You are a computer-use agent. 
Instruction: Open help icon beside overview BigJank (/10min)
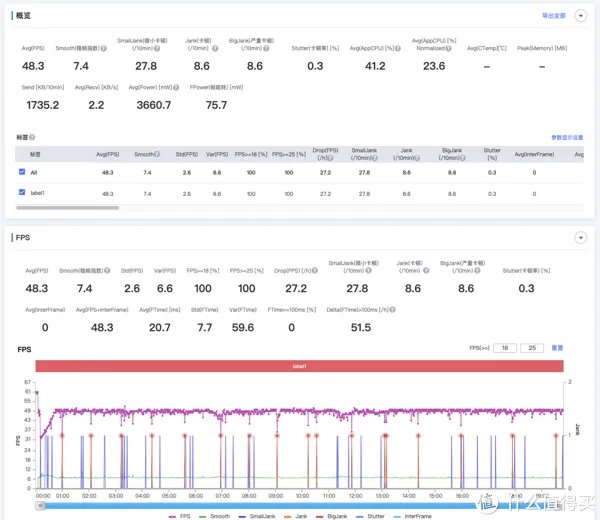point(266,48)
